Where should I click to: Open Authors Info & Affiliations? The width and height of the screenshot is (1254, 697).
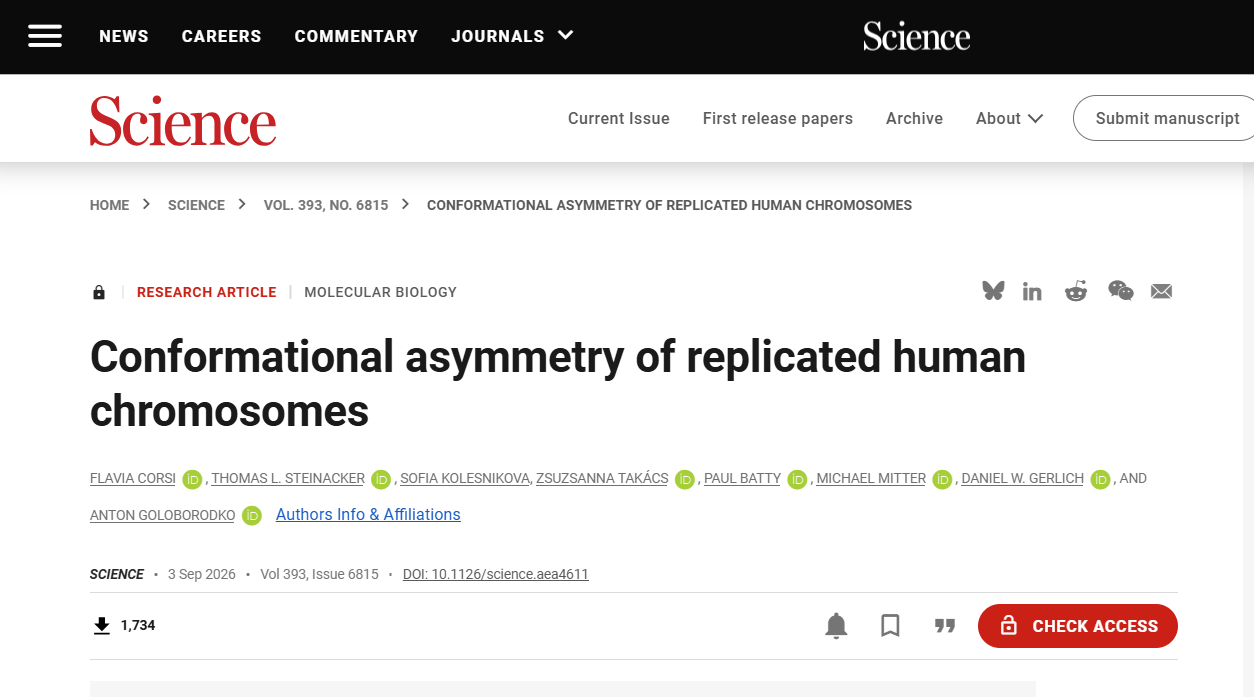coord(368,514)
